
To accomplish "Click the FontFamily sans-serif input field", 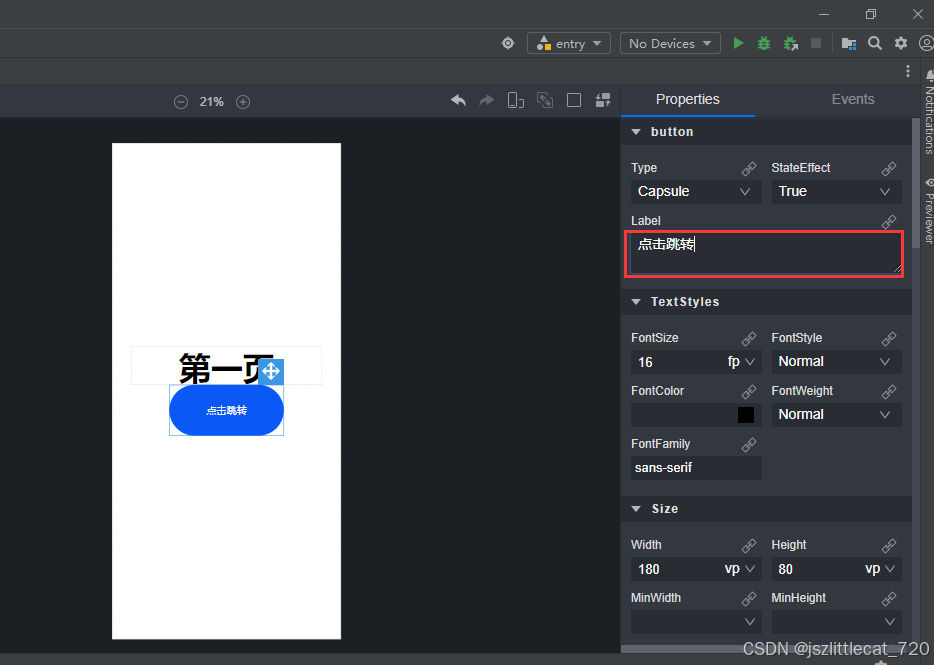I will (x=695, y=468).
